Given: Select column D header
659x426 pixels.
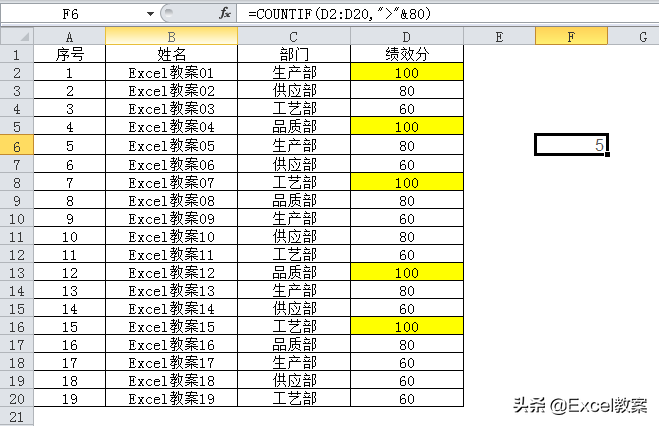Looking at the screenshot, I should pyautogui.click(x=407, y=36).
